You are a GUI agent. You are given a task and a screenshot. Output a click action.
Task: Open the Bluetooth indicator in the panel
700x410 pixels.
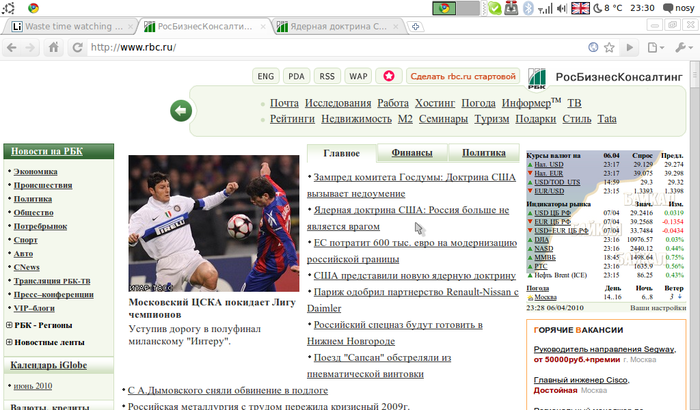tap(528, 8)
